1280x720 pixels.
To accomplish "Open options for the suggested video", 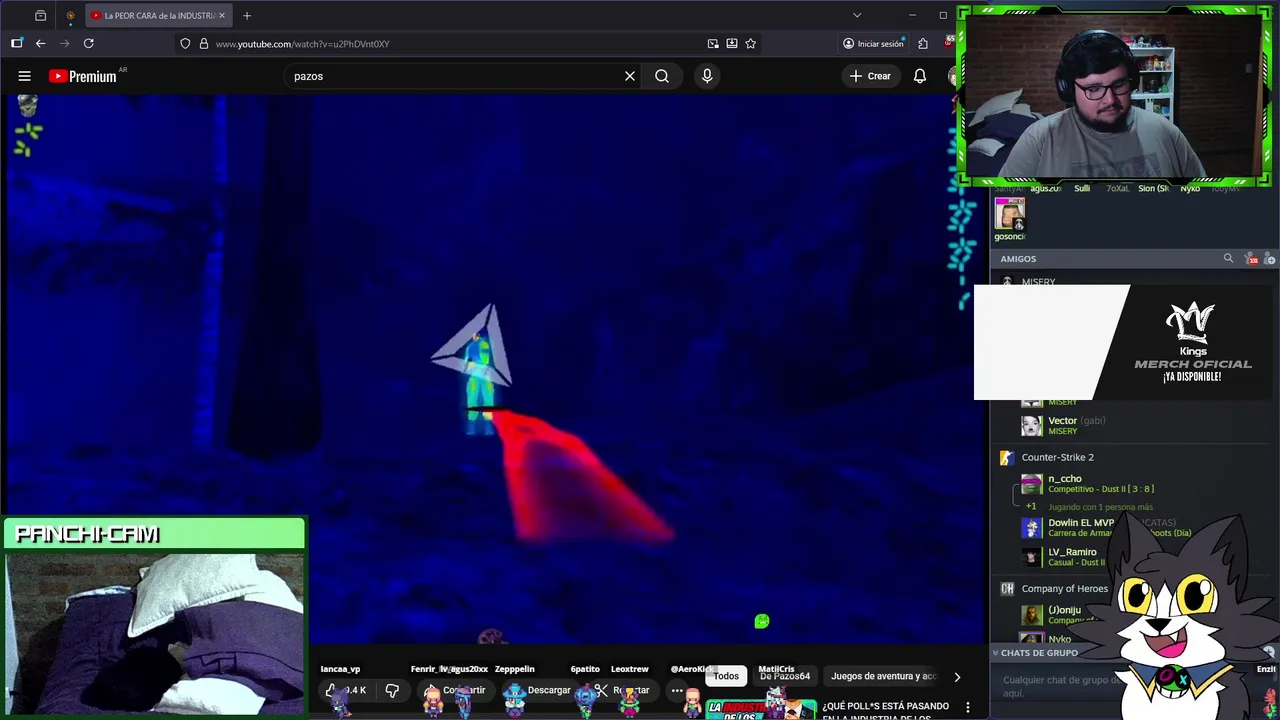I will point(967,707).
